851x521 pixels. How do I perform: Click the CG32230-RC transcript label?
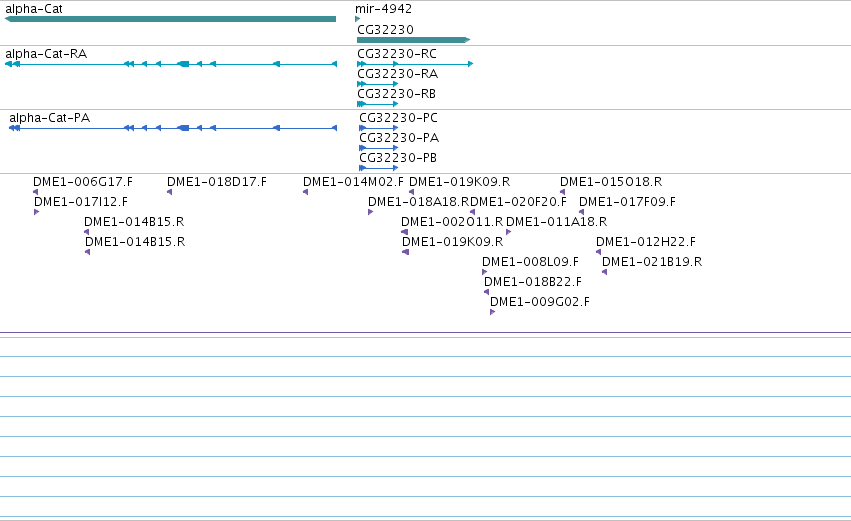coord(397,54)
